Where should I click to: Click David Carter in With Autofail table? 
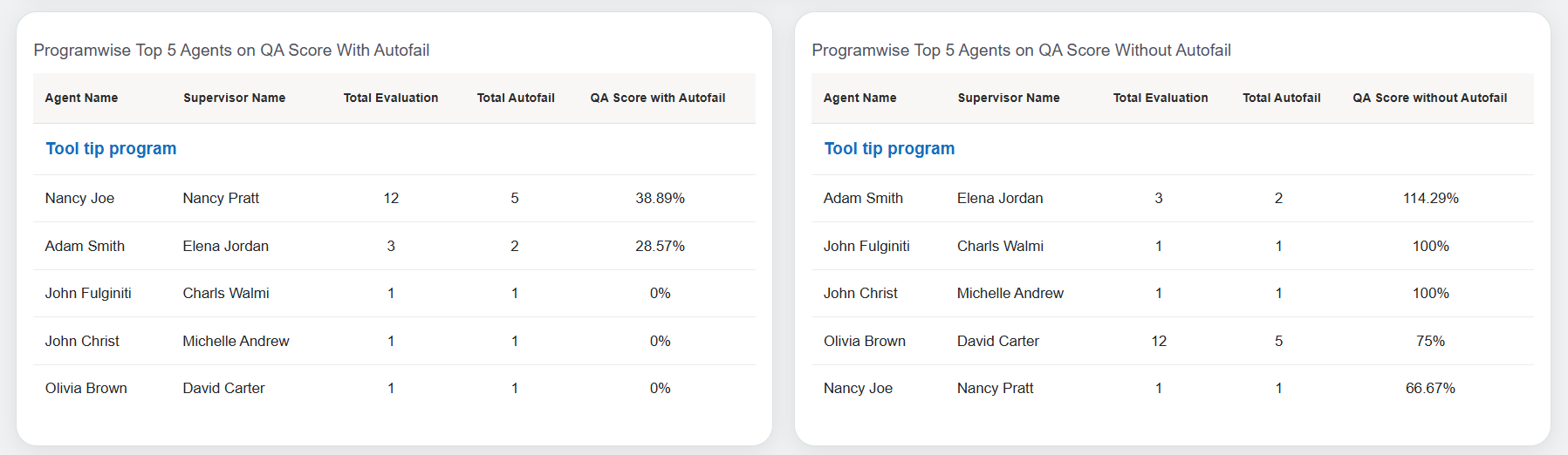[223, 389]
